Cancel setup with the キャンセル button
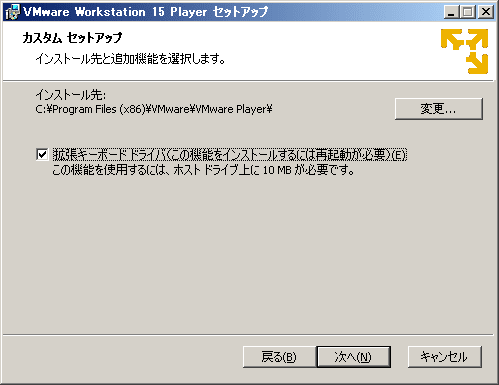Image resolution: width=499 pixels, height=385 pixels. 445,357
